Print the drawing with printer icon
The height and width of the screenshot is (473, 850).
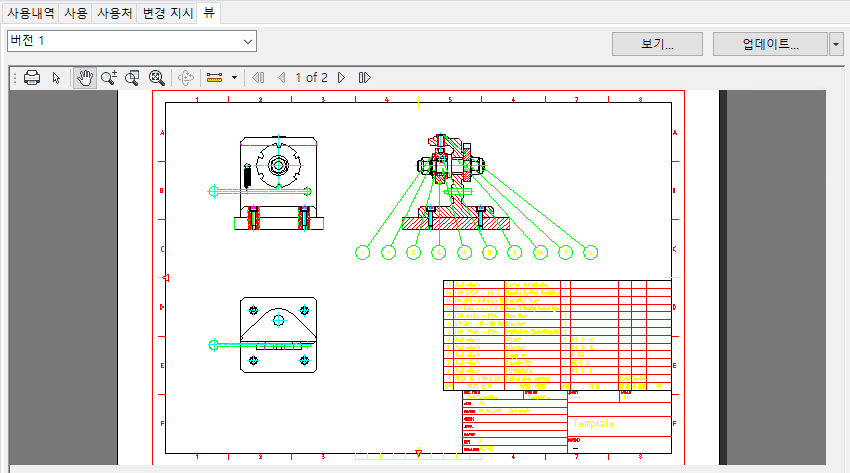[32, 78]
